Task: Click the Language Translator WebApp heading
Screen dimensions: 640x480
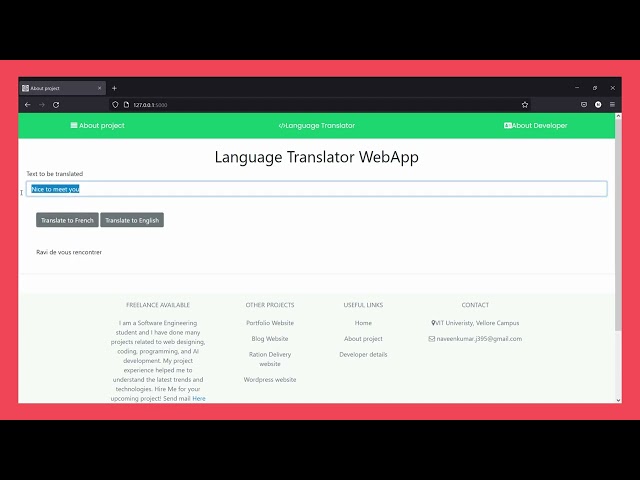Action: [x=317, y=157]
